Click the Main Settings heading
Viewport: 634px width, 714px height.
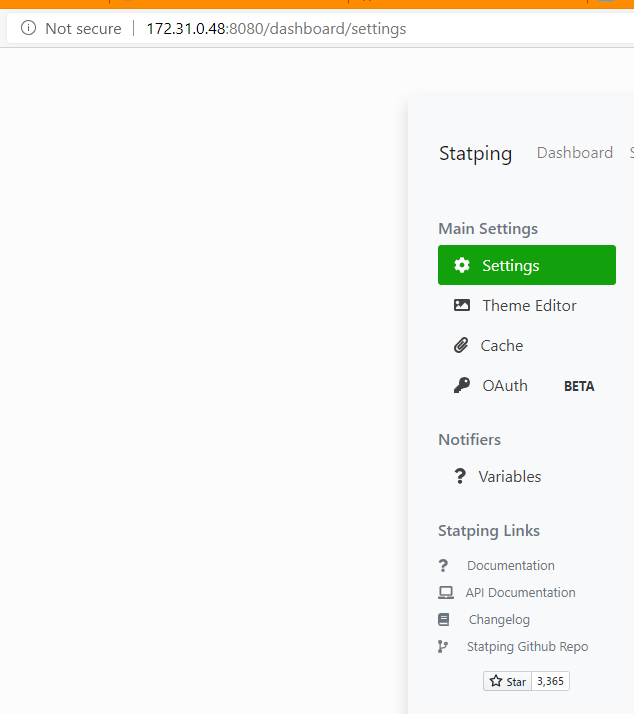point(488,229)
